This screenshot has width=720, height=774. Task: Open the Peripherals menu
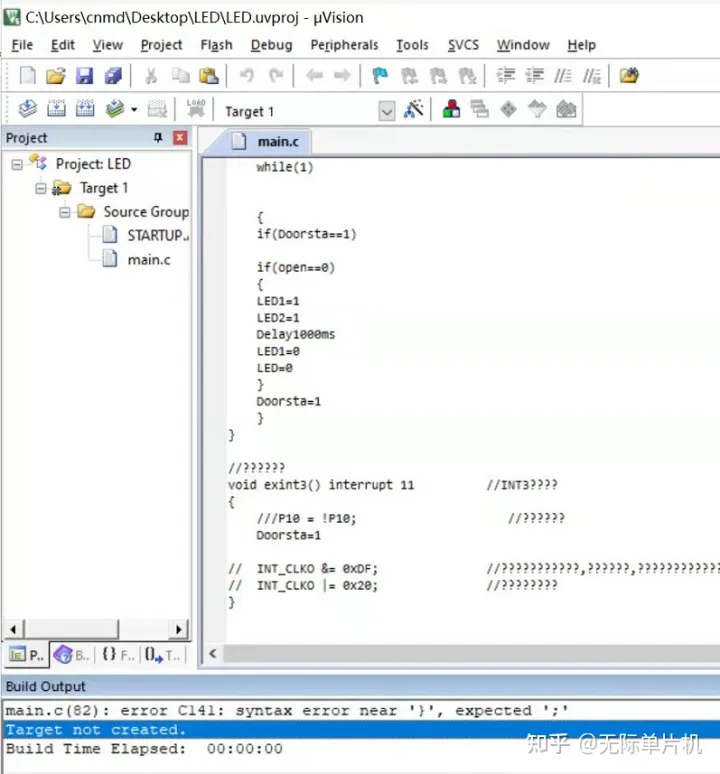pos(344,45)
